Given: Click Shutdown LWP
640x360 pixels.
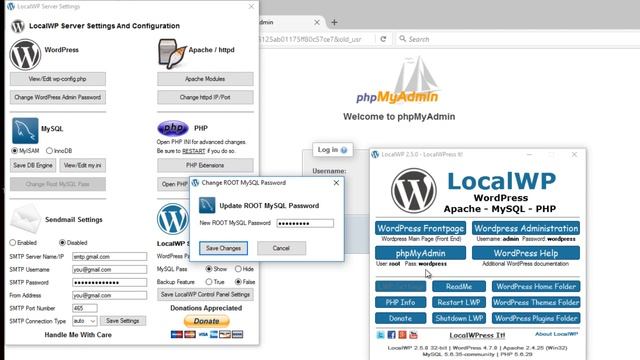Looking at the screenshot, I should [459, 318].
